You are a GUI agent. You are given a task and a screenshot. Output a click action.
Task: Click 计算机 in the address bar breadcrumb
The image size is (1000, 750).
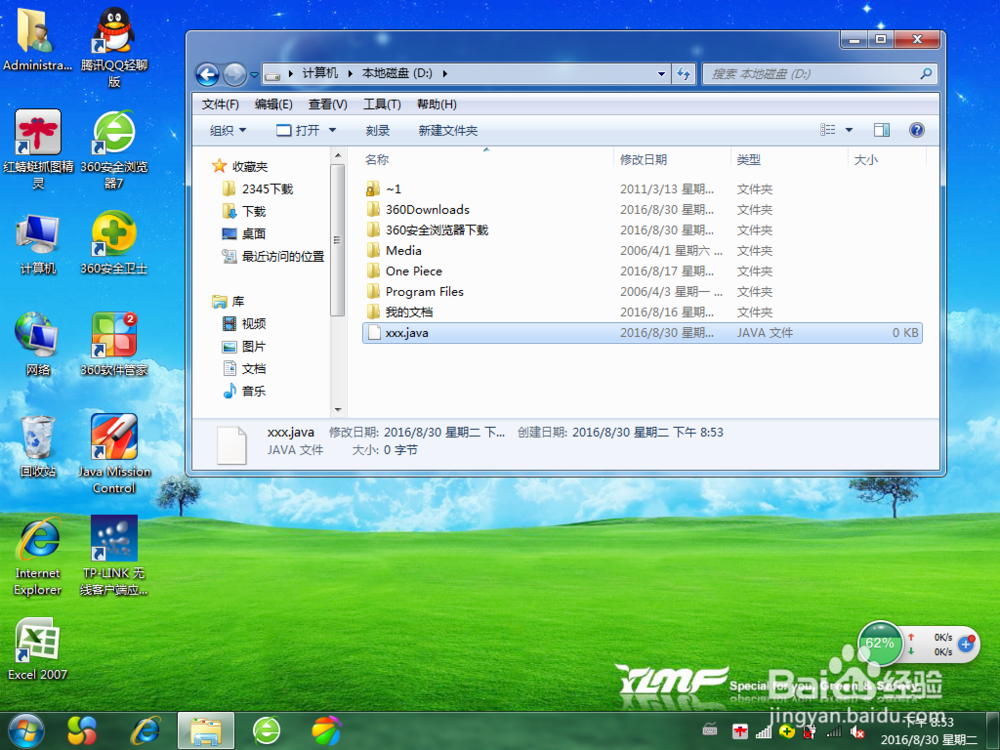pos(320,73)
